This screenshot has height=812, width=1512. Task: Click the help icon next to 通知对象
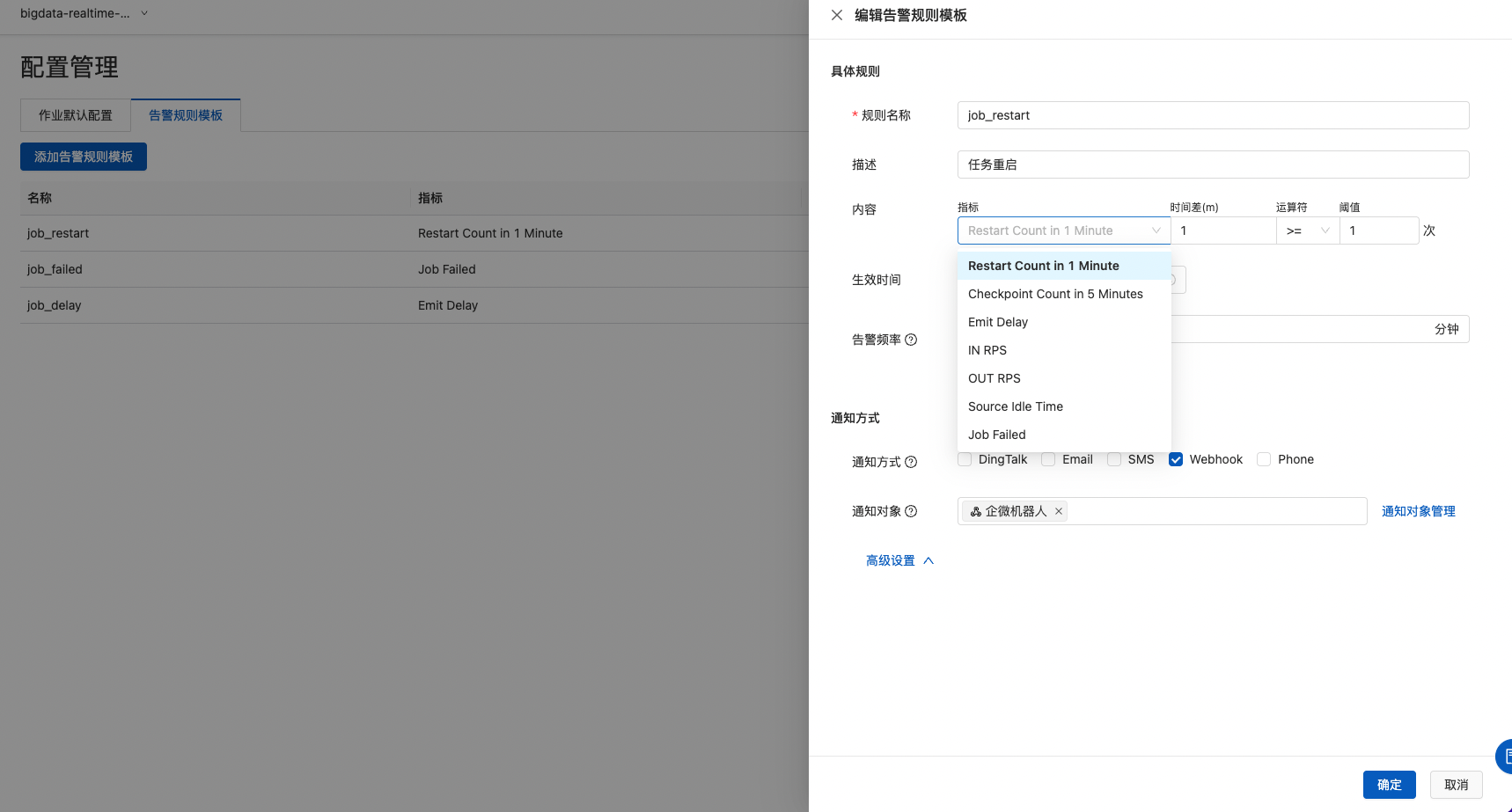tap(911, 511)
